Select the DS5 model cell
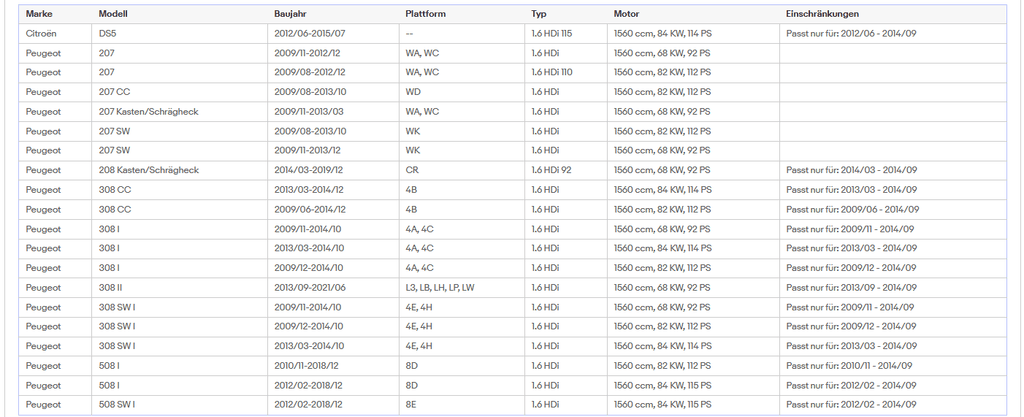This screenshot has height=417, width=1024. (x=180, y=33)
